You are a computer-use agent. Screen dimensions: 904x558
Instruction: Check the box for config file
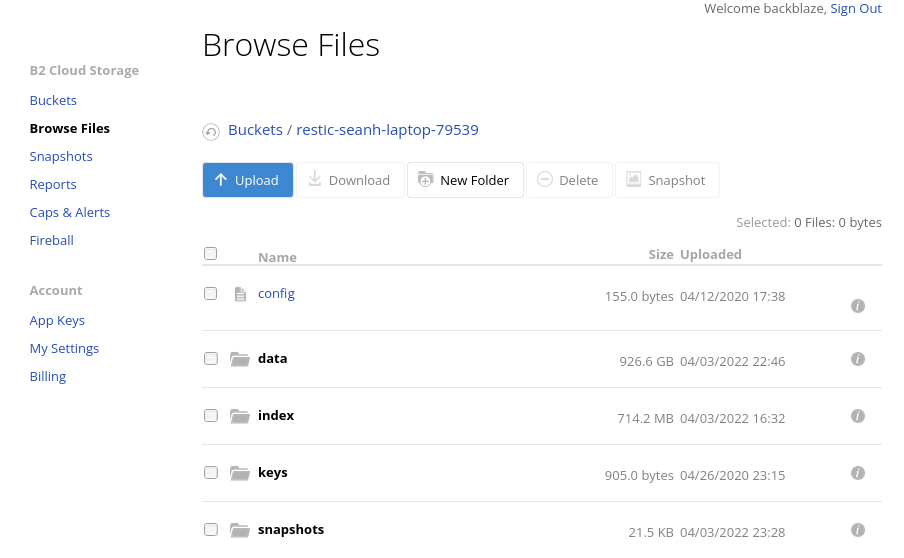(210, 294)
